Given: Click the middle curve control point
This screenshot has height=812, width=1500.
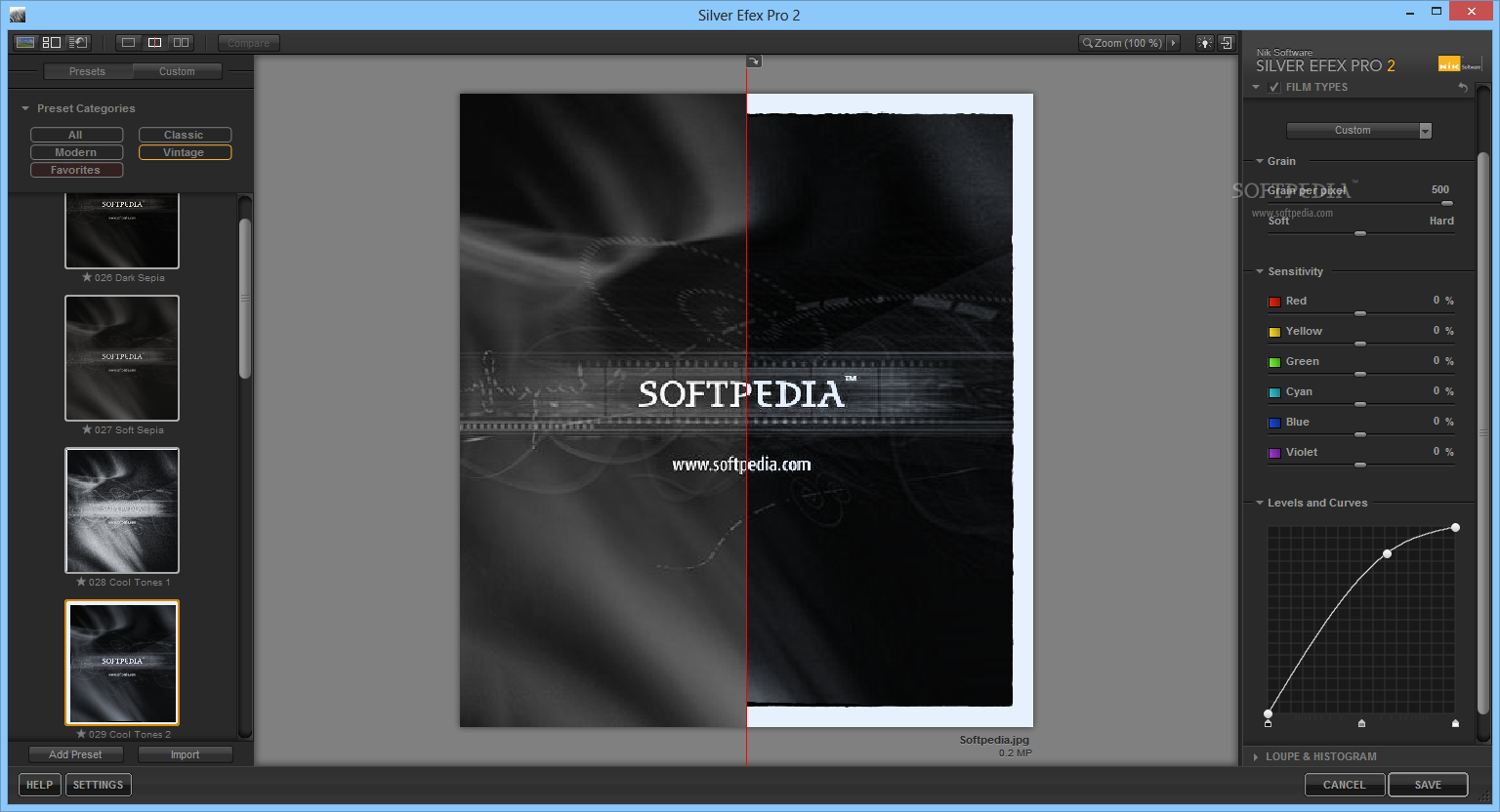Looking at the screenshot, I should tap(1387, 553).
